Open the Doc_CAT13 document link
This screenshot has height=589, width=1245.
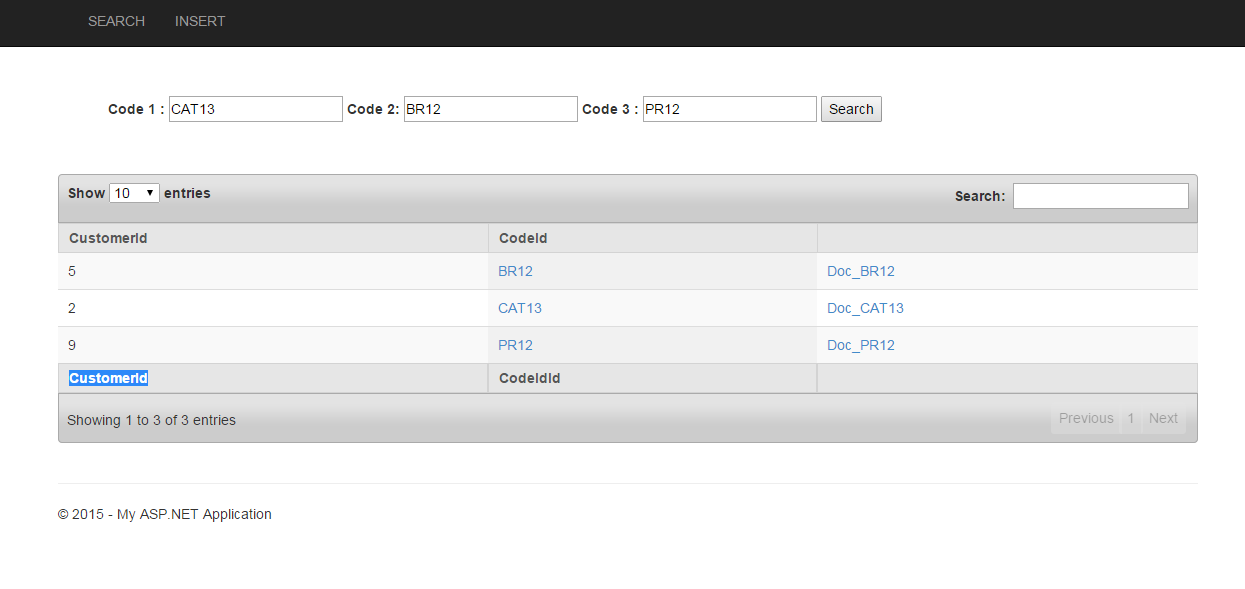coord(865,308)
